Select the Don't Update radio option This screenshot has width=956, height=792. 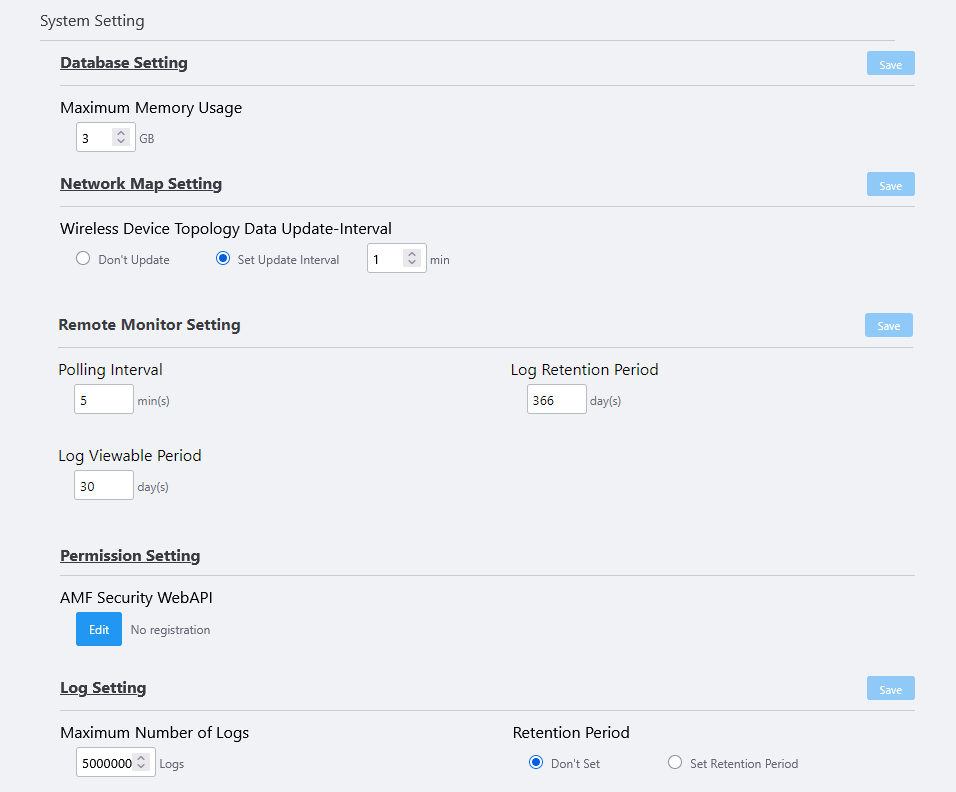[84, 259]
